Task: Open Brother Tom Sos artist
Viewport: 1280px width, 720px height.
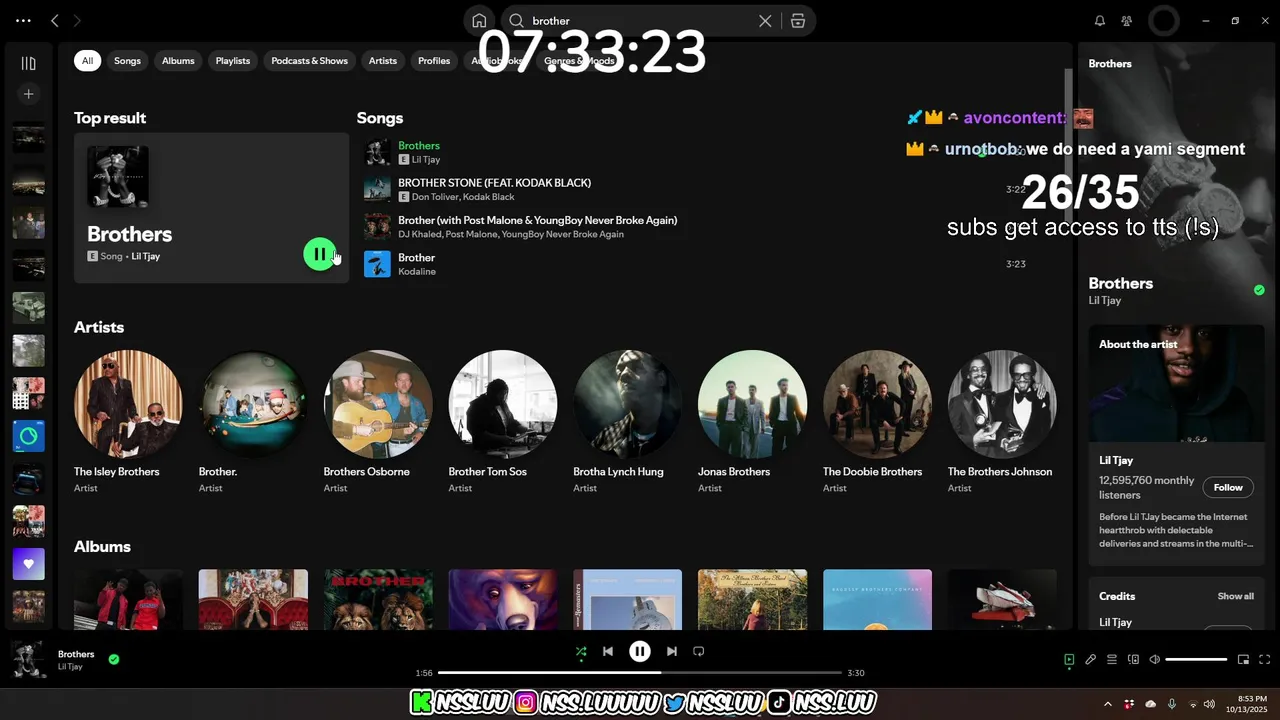Action: 503,421
